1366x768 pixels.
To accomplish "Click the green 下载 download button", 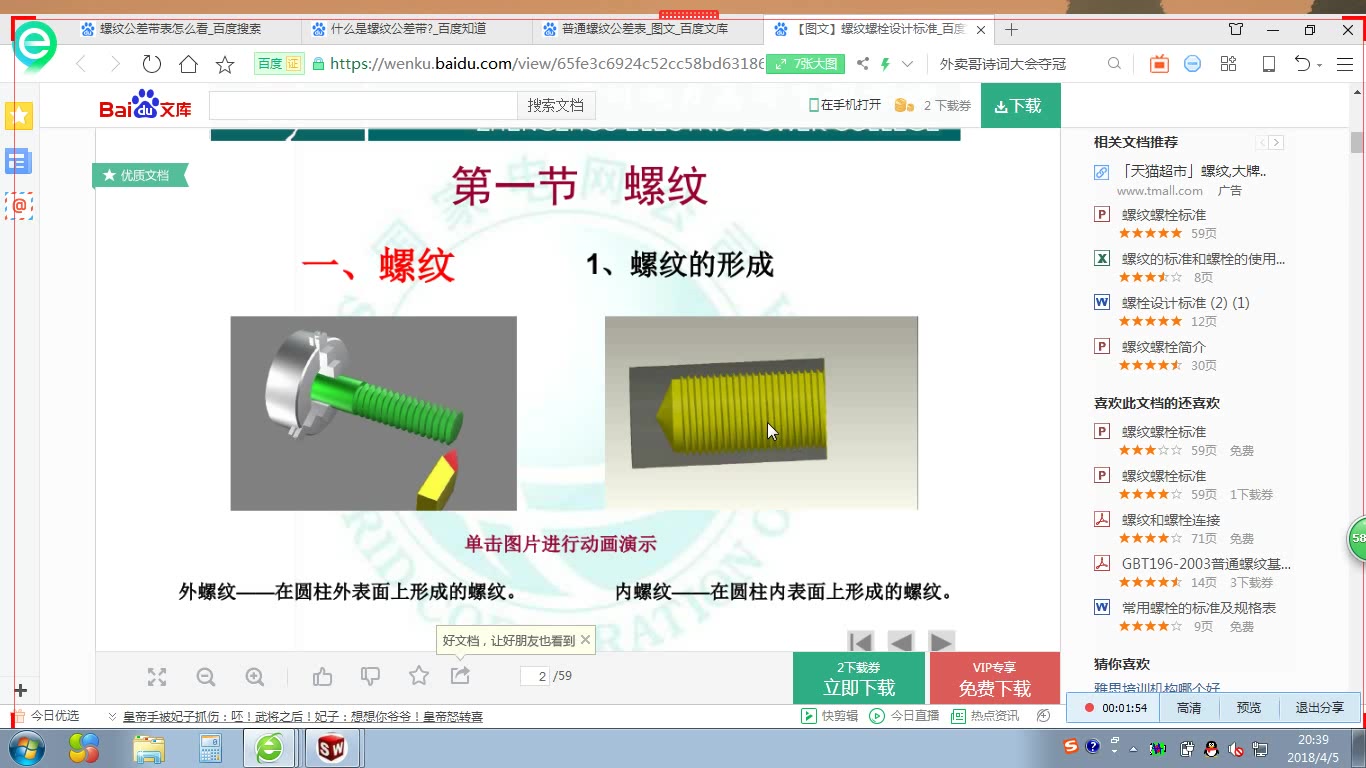I will pos(1020,105).
